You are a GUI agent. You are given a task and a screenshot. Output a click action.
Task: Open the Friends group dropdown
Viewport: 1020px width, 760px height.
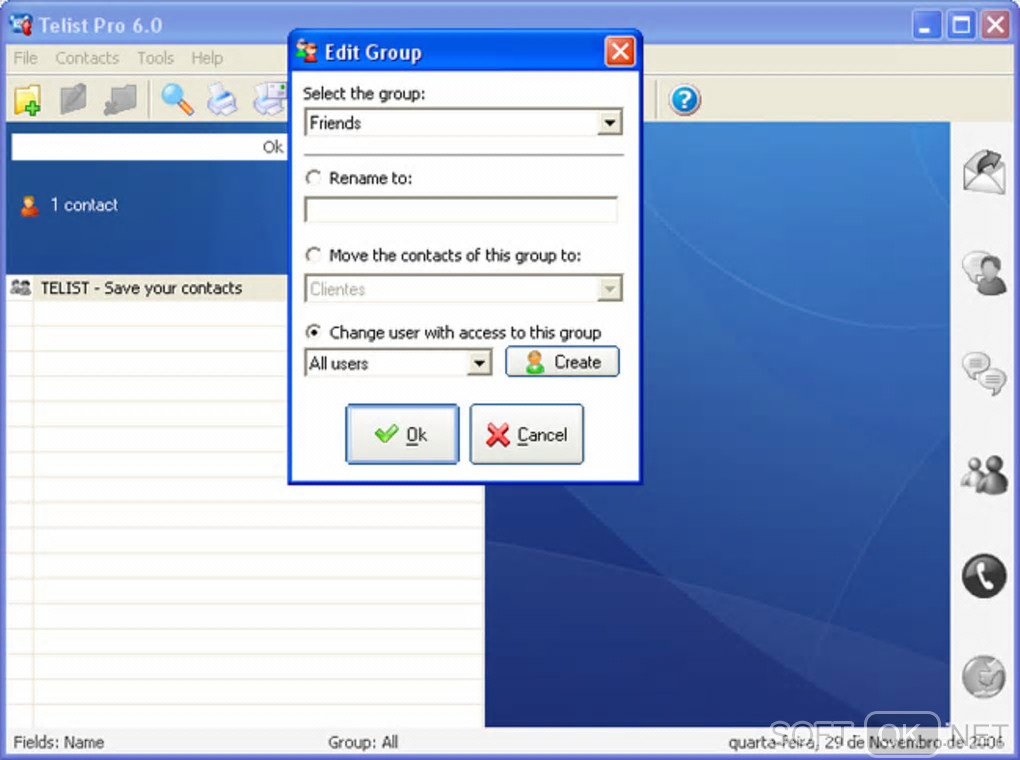pyautogui.click(x=610, y=122)
